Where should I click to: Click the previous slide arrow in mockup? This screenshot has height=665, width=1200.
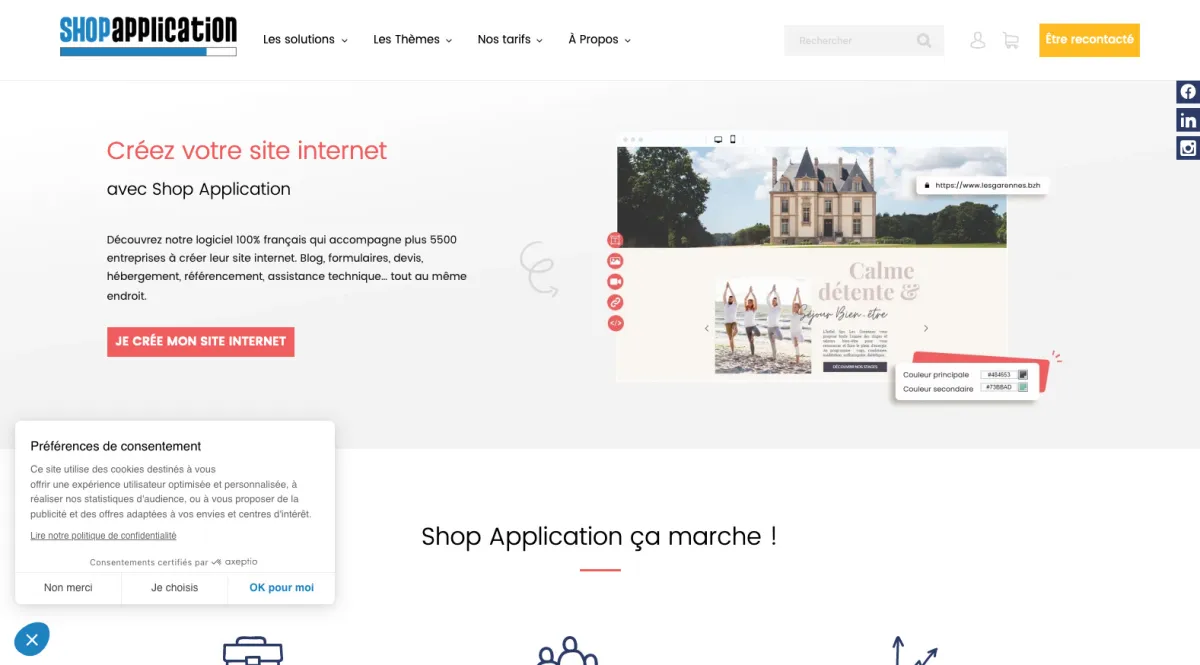click(707, 328)
